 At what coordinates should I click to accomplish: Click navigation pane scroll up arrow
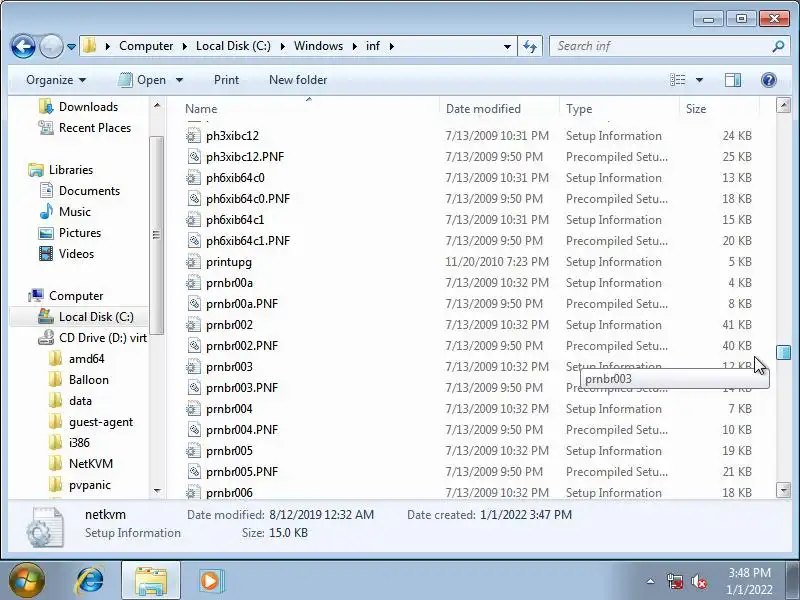tap(157, 106)
